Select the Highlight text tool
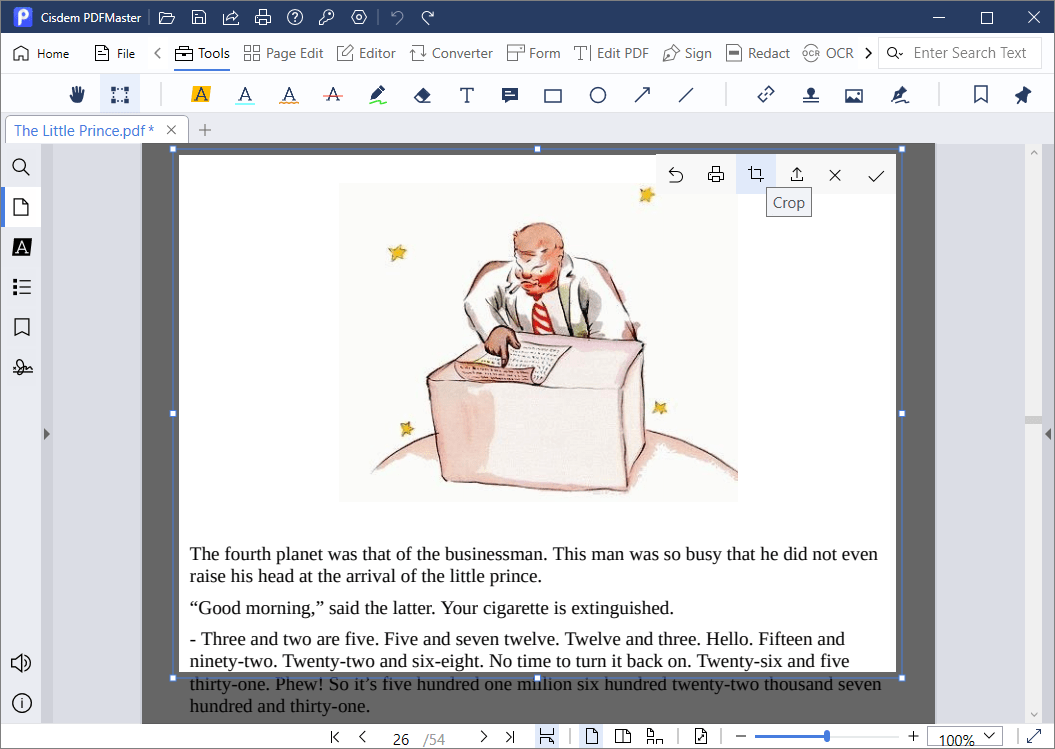The image size is (1055, 749). coord(201,94)
